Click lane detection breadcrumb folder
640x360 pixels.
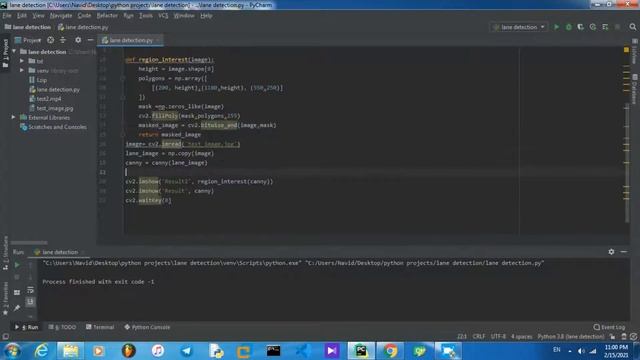coord(28,27)
